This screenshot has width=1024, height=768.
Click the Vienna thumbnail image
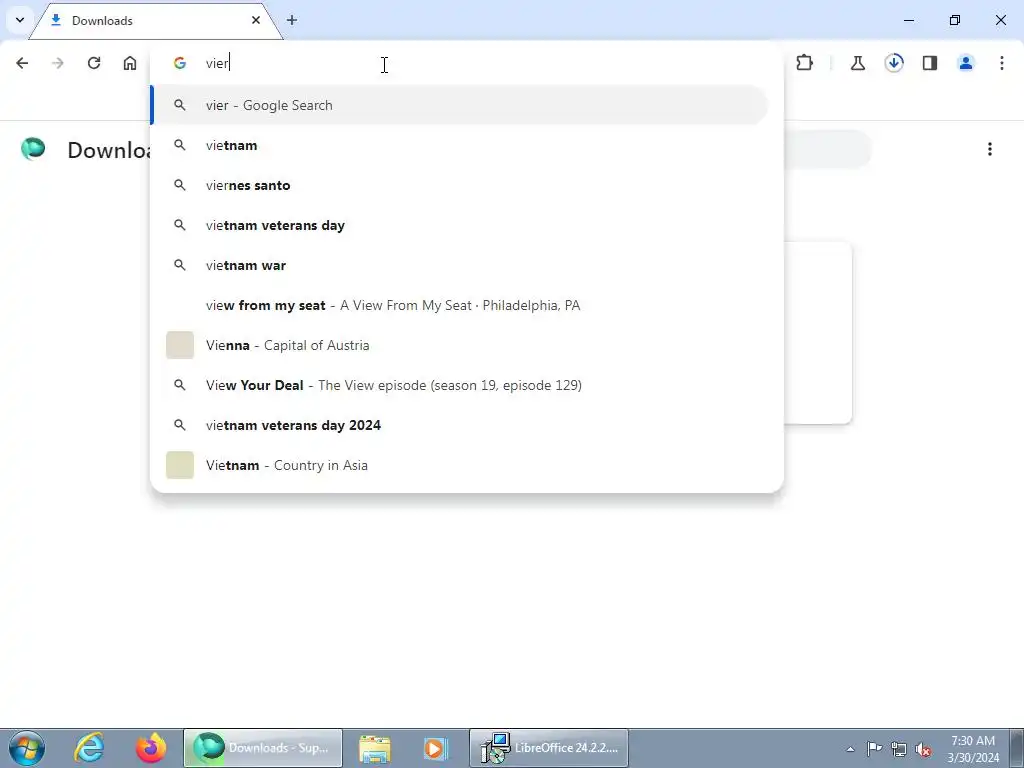(x=180, y=345)
